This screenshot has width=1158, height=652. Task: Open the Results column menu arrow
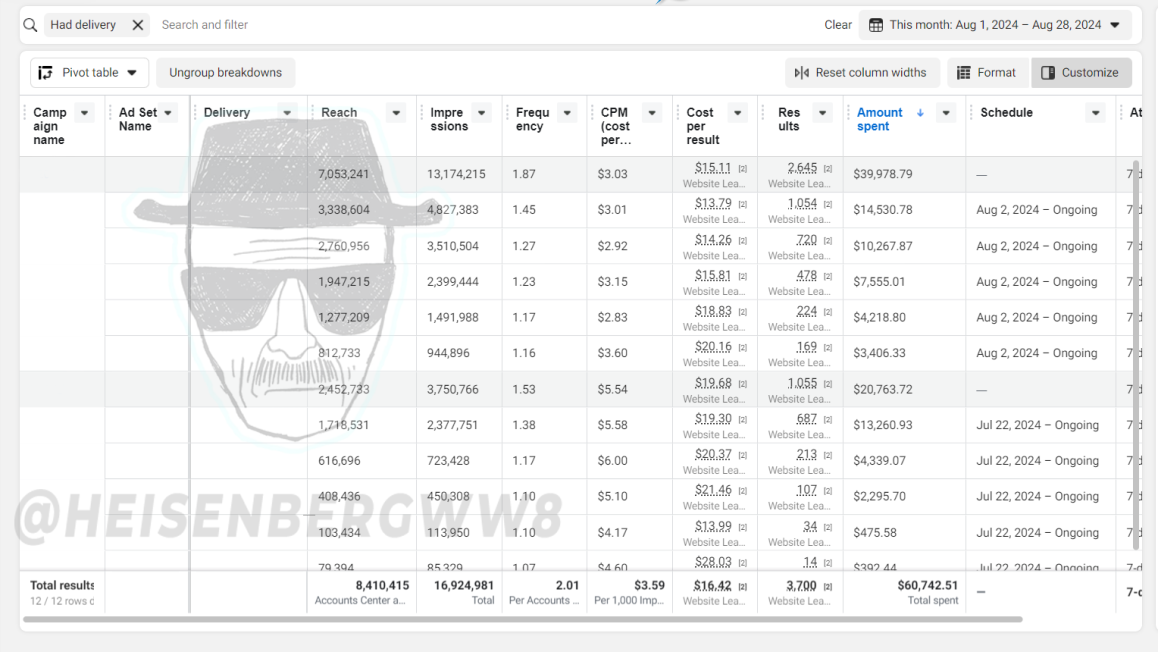[x=822, y=113]
